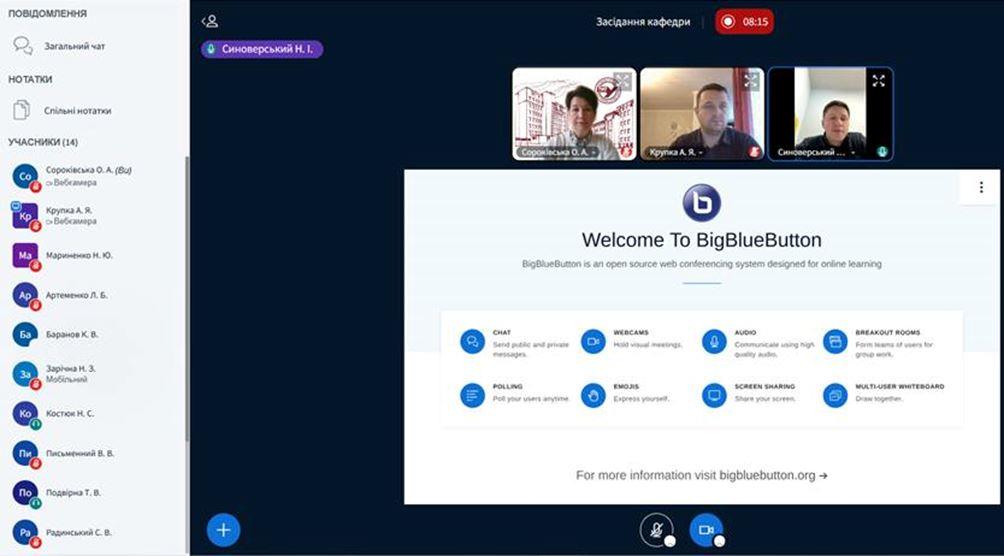Select user name Мариненко Н. Ю.
The image size is (1004, 556).
click(79, 255)
